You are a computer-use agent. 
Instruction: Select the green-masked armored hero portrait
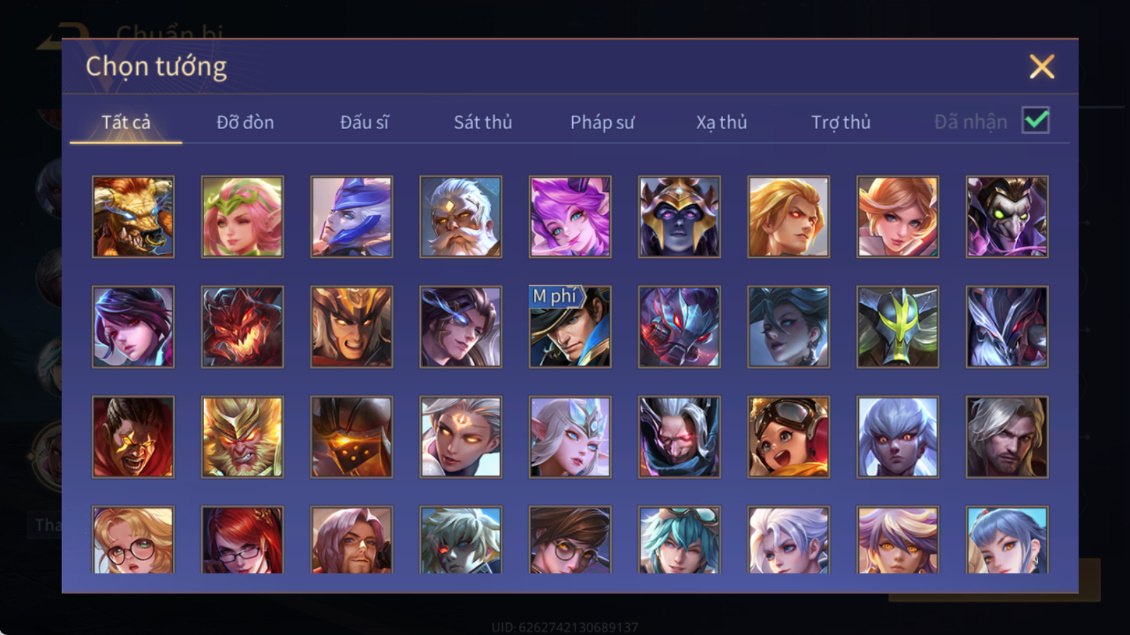point(897,327)
